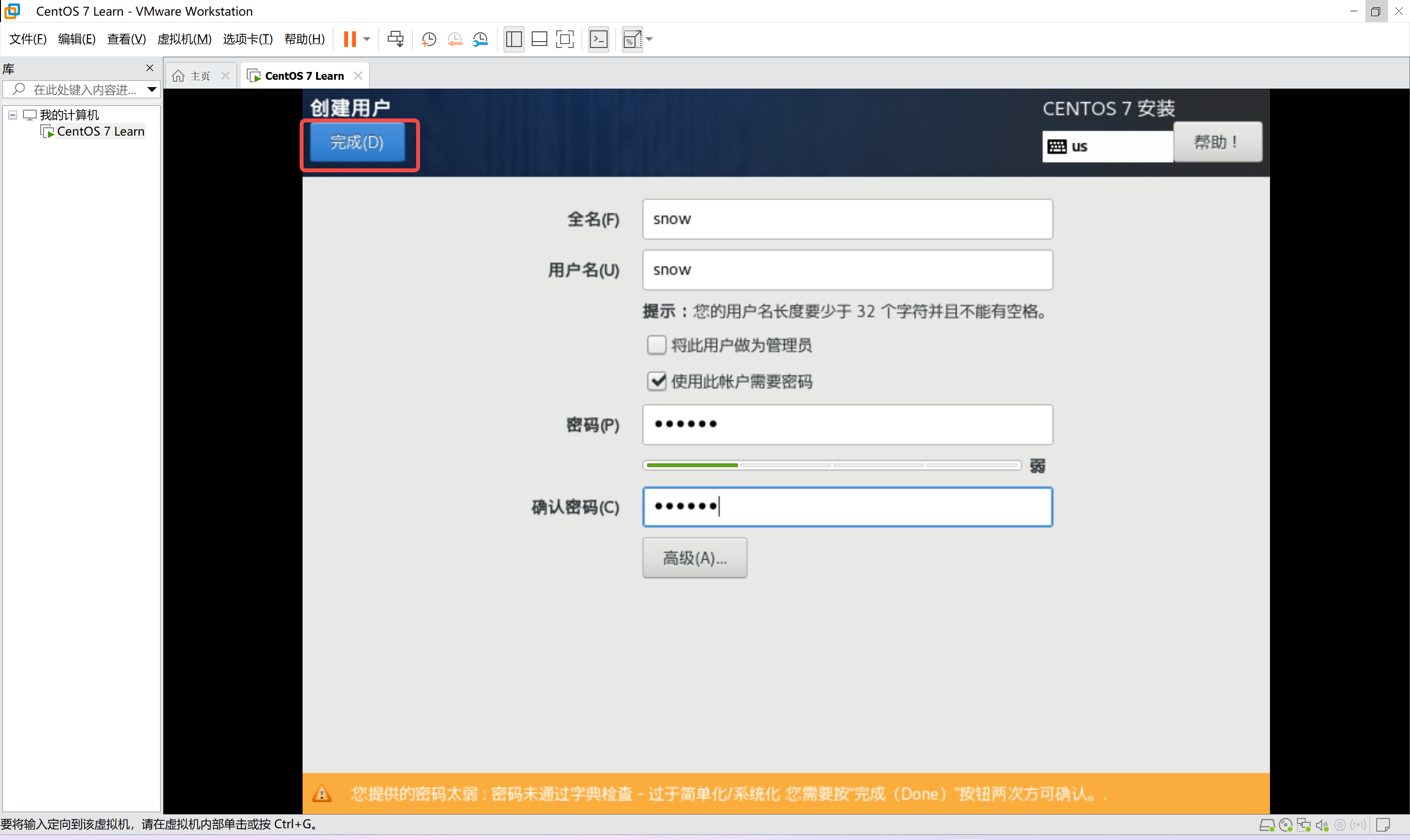Image resolution: width=1410 pixels, height=840 pixels.
Task: Open the library search filter dropdown
Action: [x=152, y=90]
